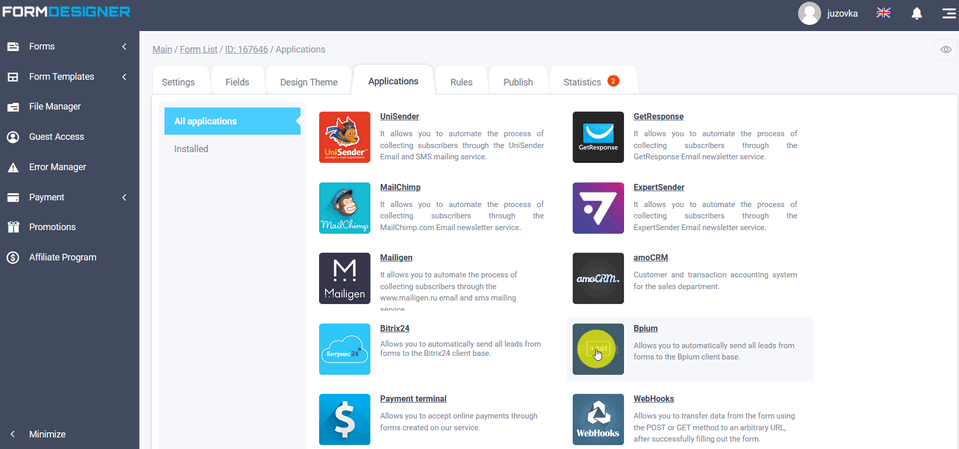959x449 pixels.
Task: Click the amoCRM application icon
Action: [x=598, y=278]
